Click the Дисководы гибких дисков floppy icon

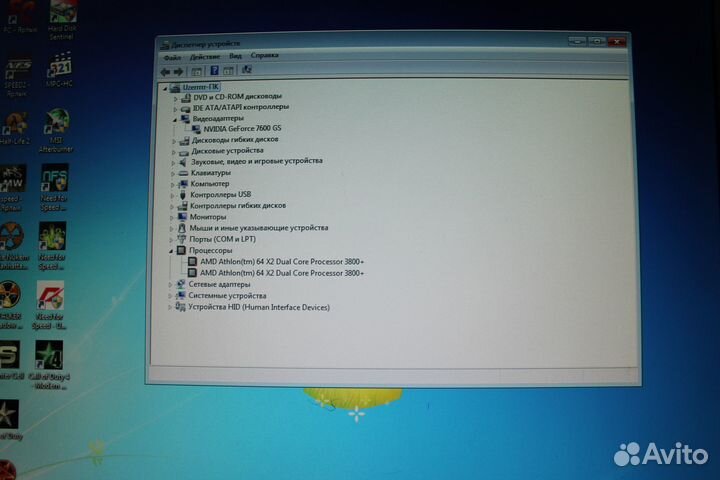pyautogui.click(x=184, y=141)
